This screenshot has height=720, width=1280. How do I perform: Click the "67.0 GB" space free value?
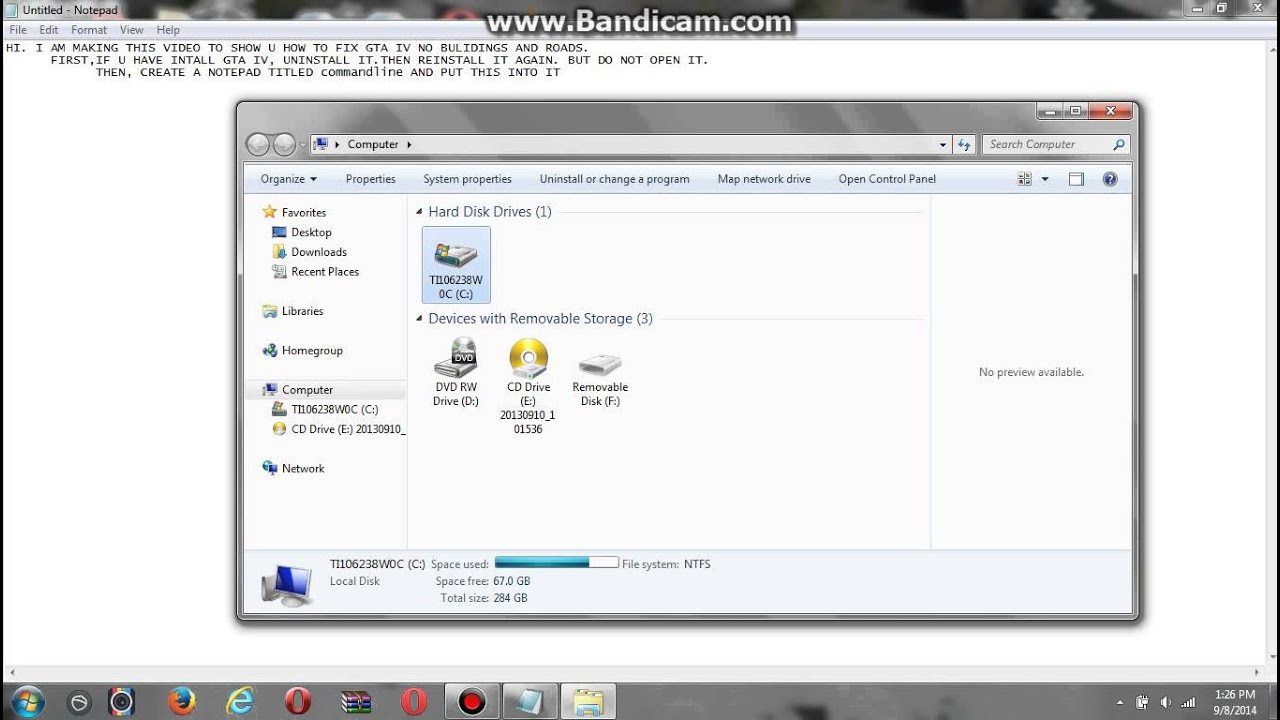(x=512, y=581)
